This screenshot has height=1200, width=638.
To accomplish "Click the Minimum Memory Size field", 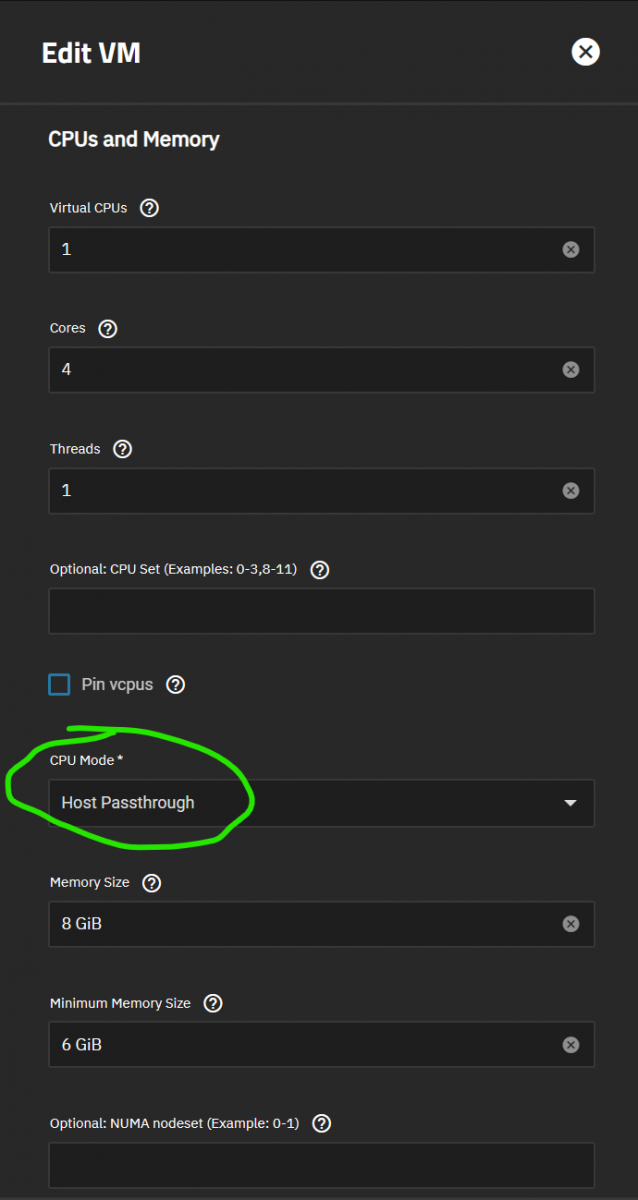I will point(321,1044).
